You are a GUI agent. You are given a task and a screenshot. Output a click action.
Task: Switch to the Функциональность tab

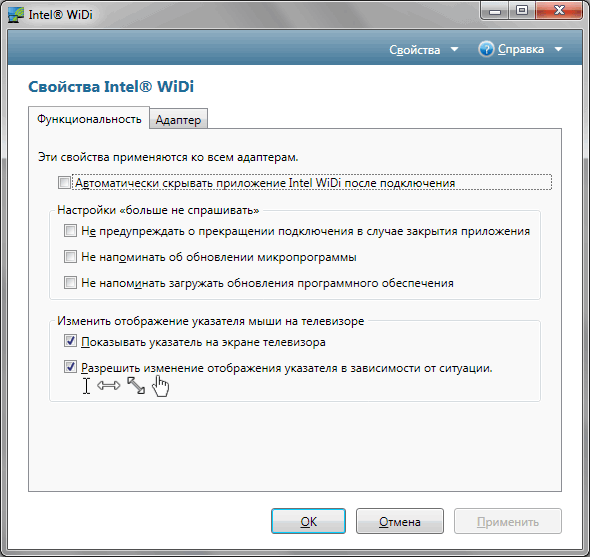click(x=89, y=119)
